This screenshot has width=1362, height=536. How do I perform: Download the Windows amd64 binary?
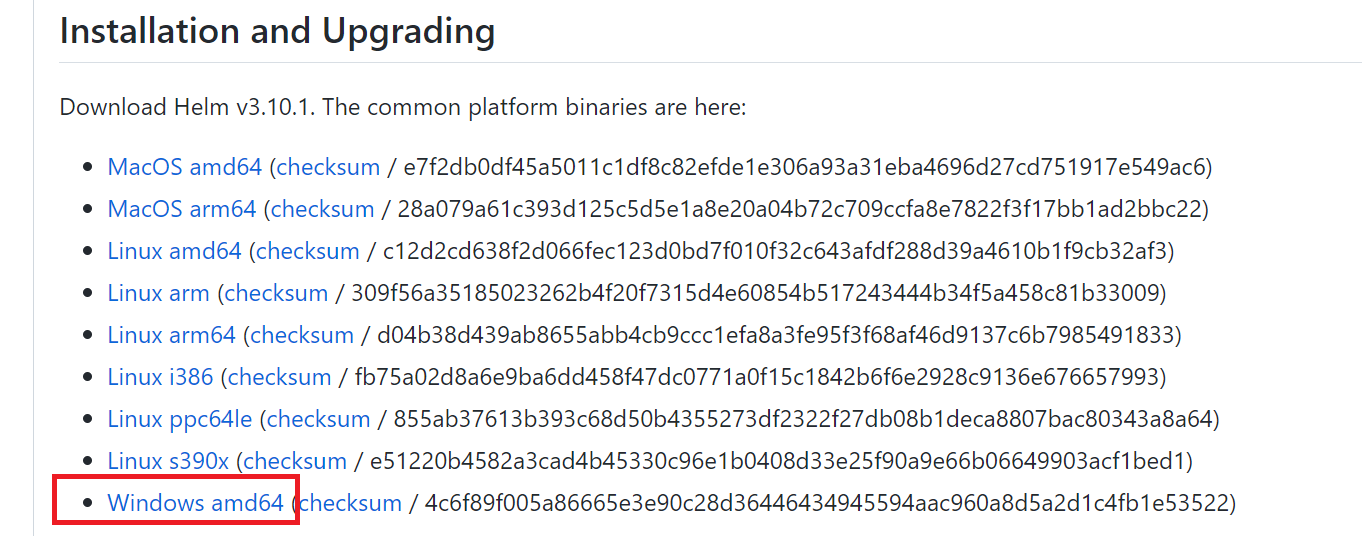pyautogui.click(x=195, y=503)
